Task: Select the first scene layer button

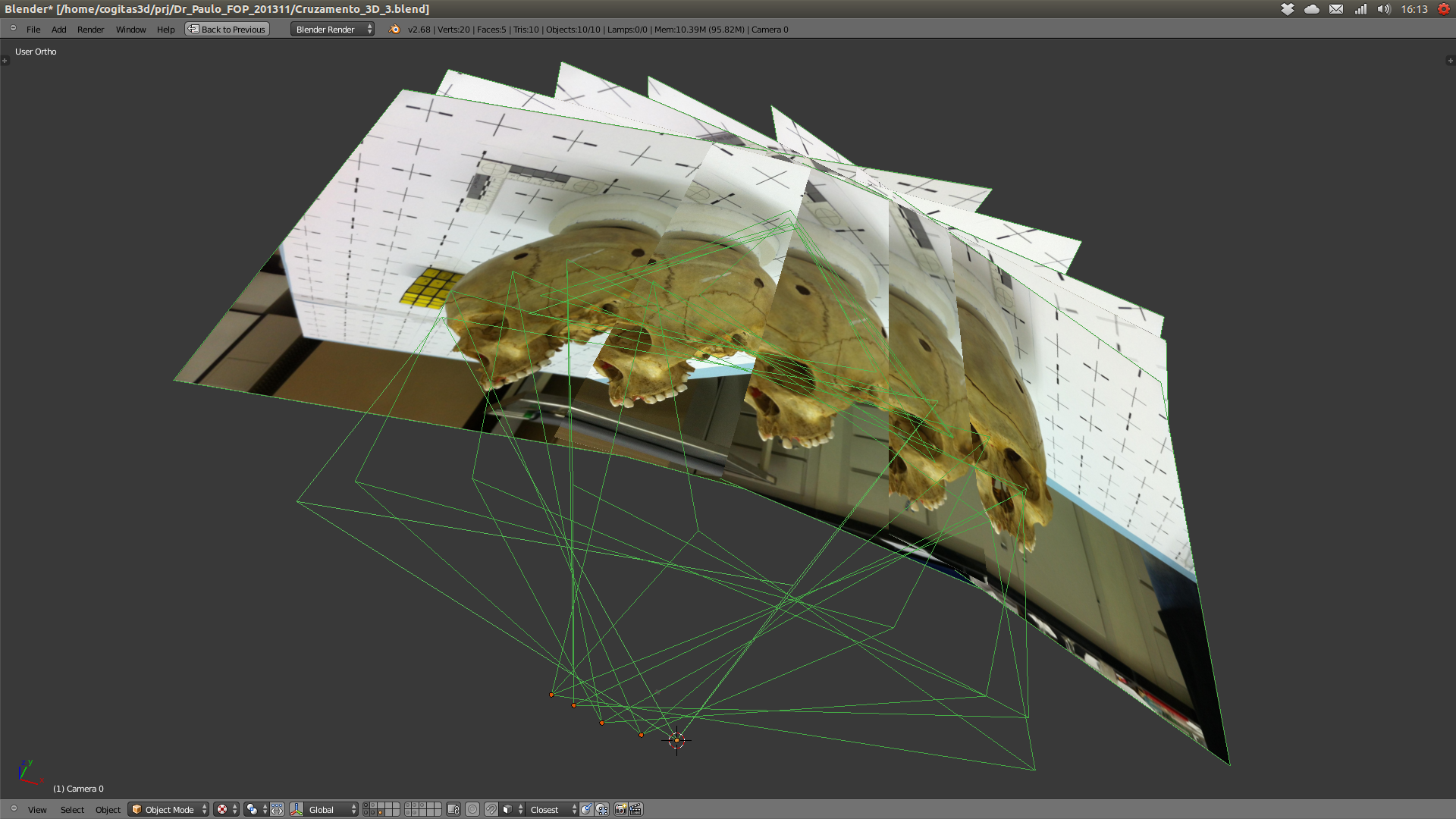Action: tap(366, 805)
